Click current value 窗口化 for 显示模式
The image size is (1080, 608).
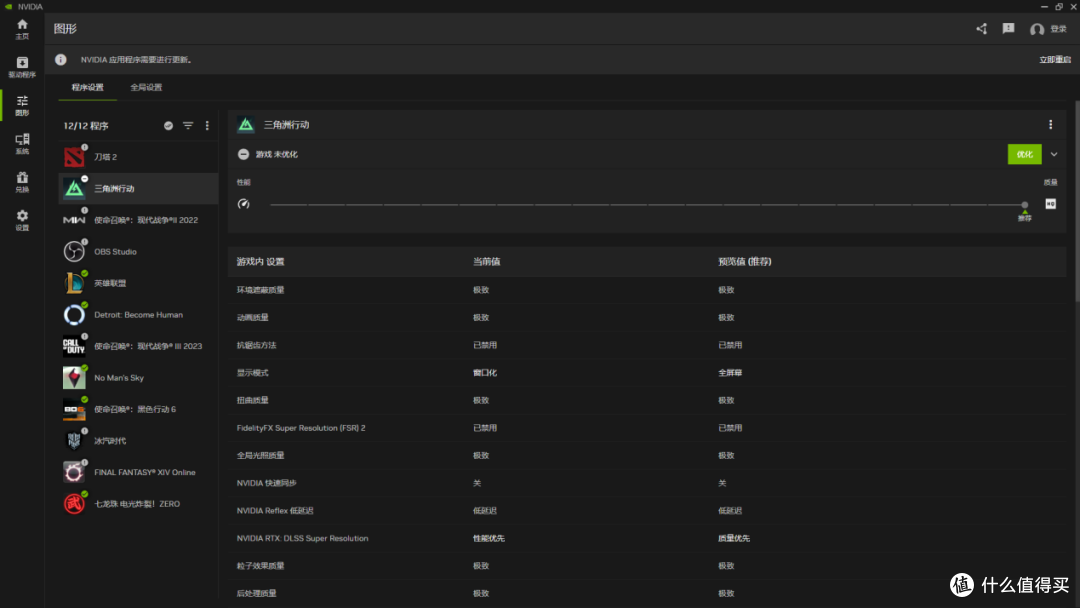485,373
